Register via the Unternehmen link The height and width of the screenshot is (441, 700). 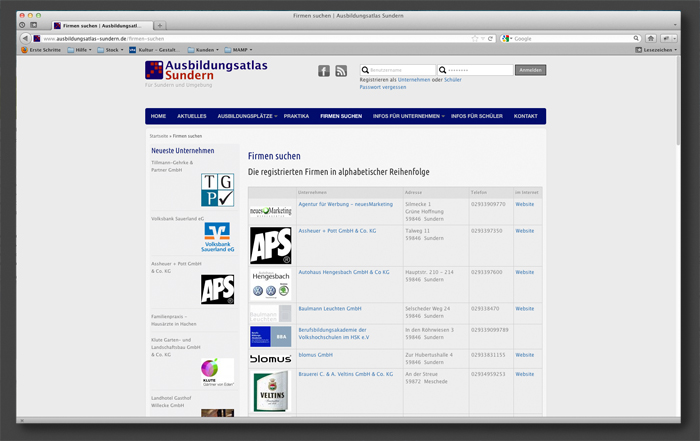(x=414, y=80)
